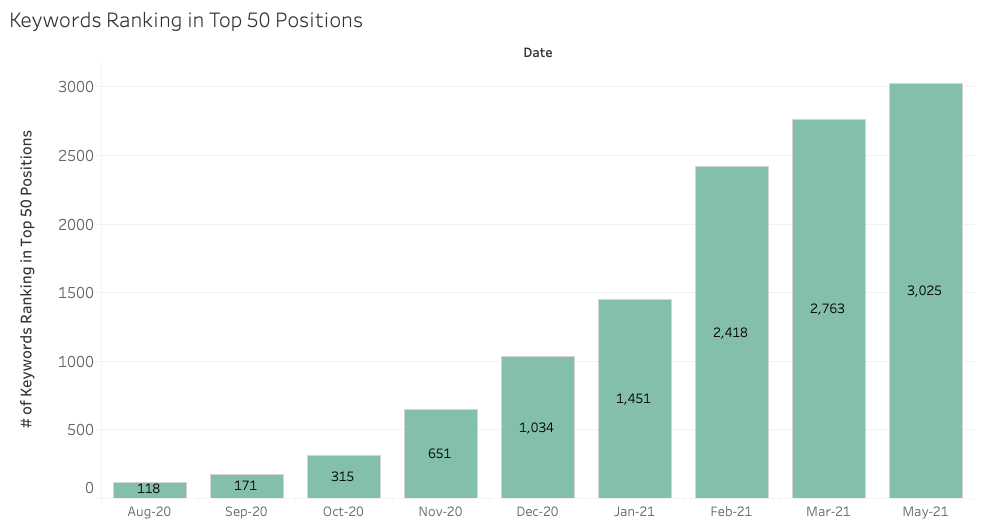Image resolution: width=998 pixels, height=532 pixels.
Task: Select the Feb-21 bar showing 2,418
Action: 731,332
